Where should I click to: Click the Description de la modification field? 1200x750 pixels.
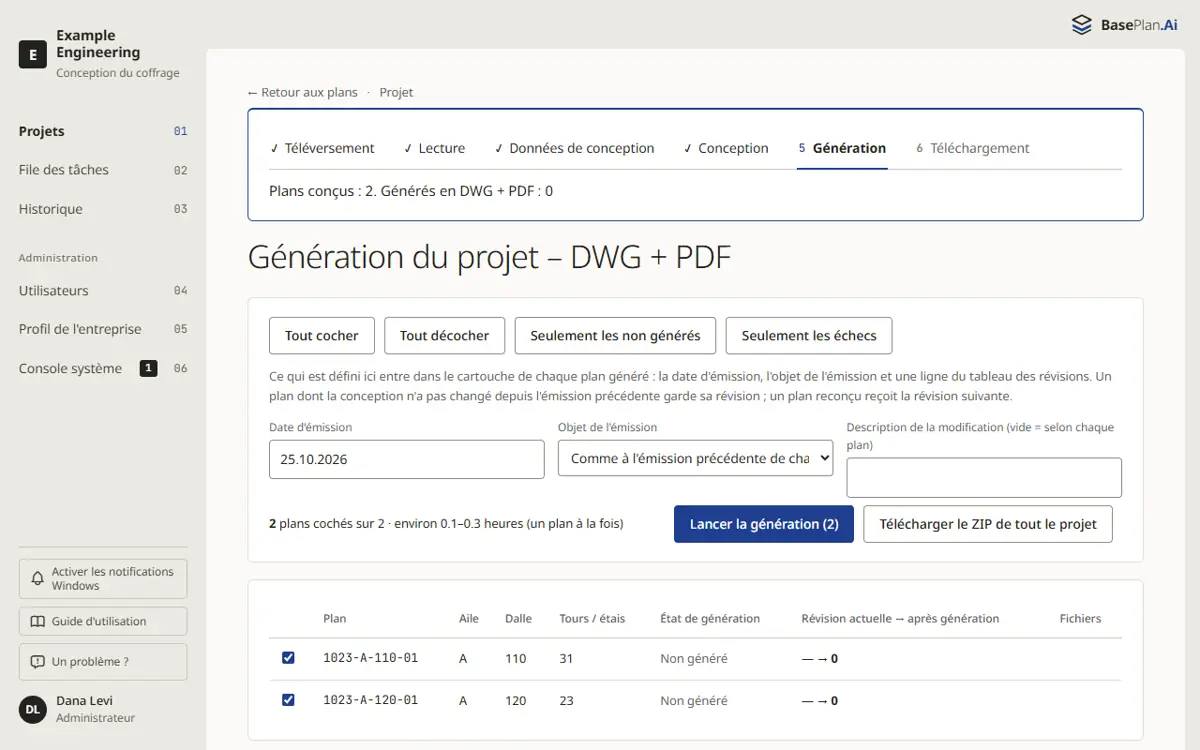(984, 478)
